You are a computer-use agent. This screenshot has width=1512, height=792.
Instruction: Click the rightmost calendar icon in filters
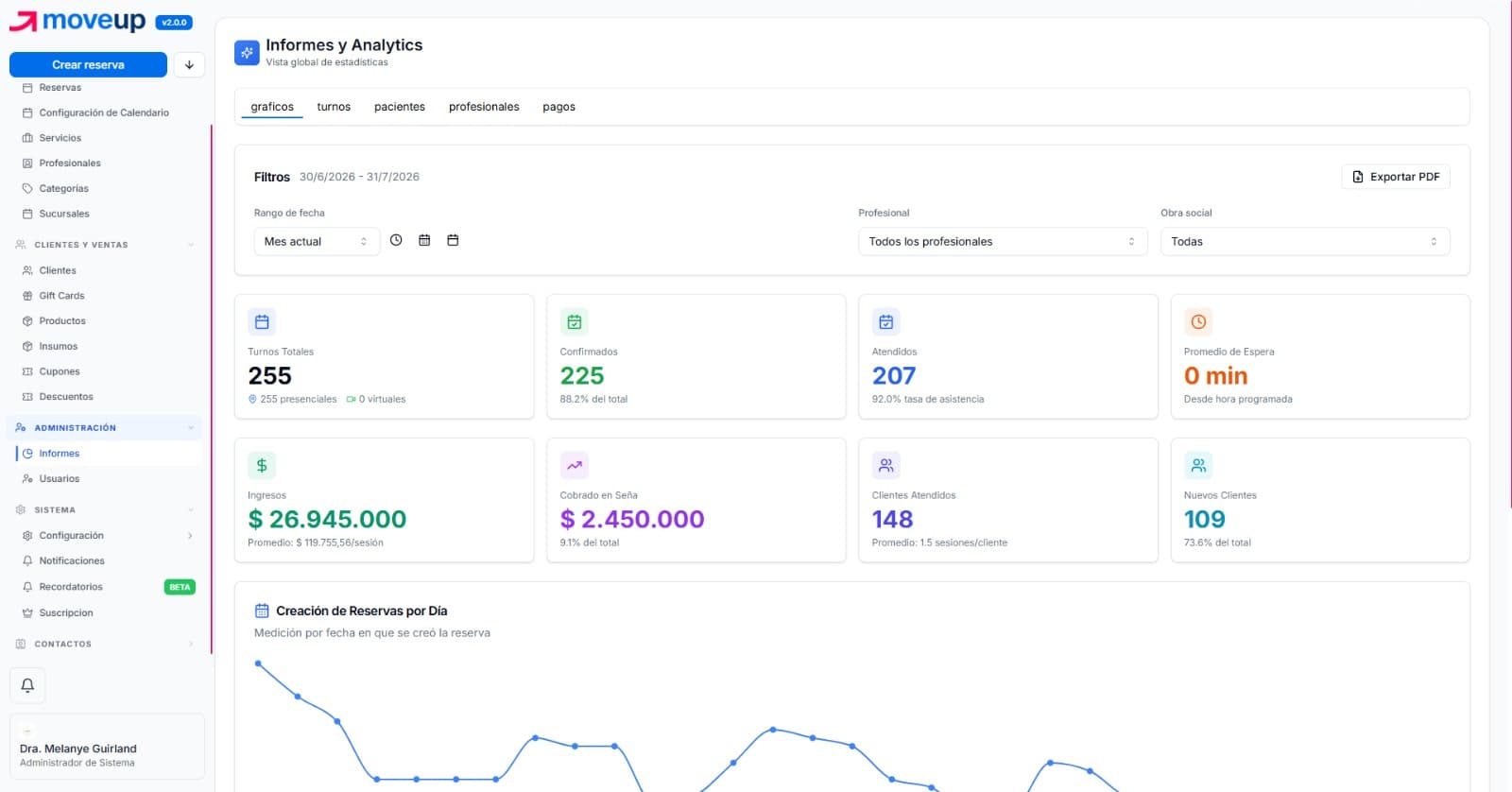click(x=453, y=240)
